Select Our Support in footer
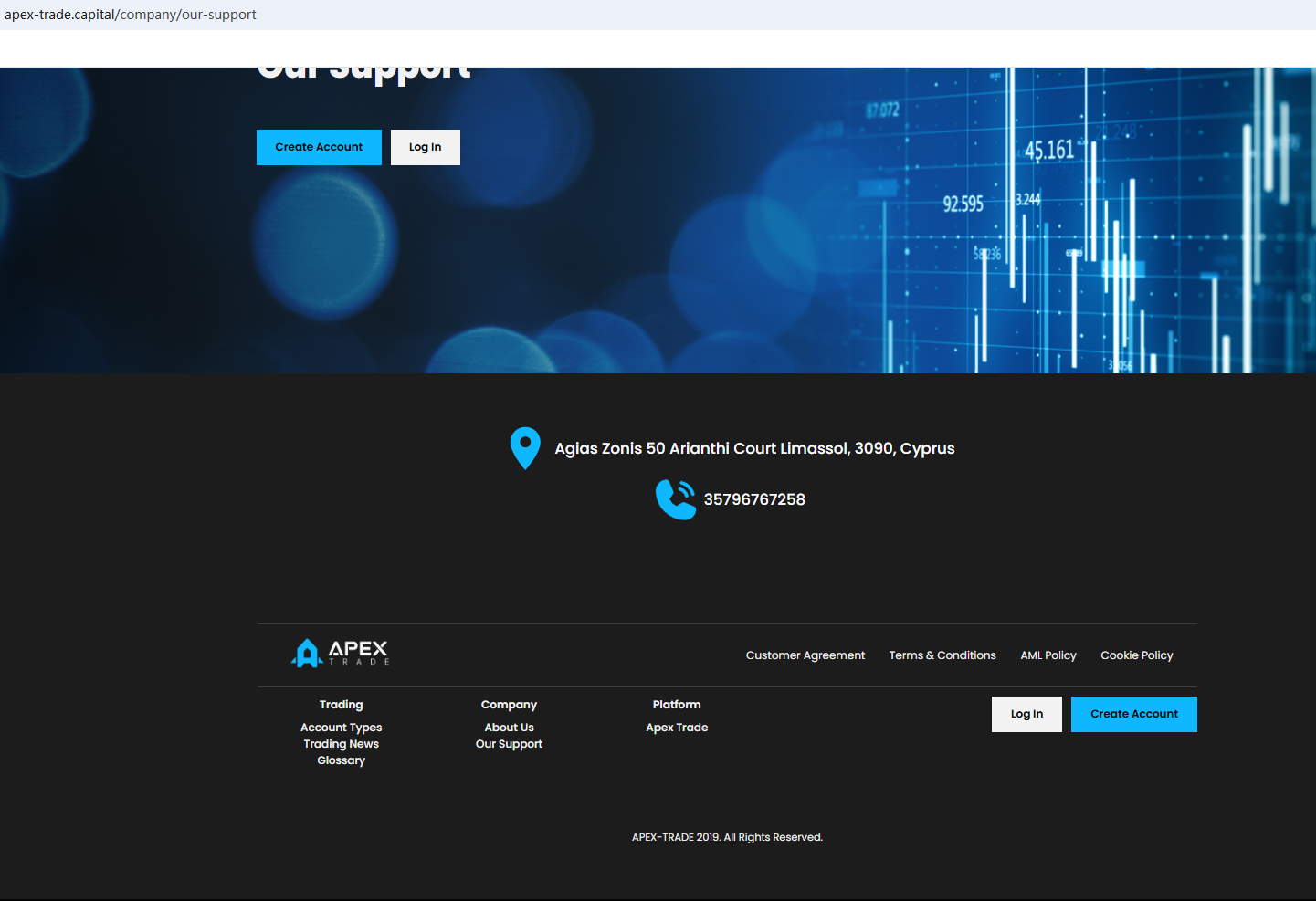 509,744
